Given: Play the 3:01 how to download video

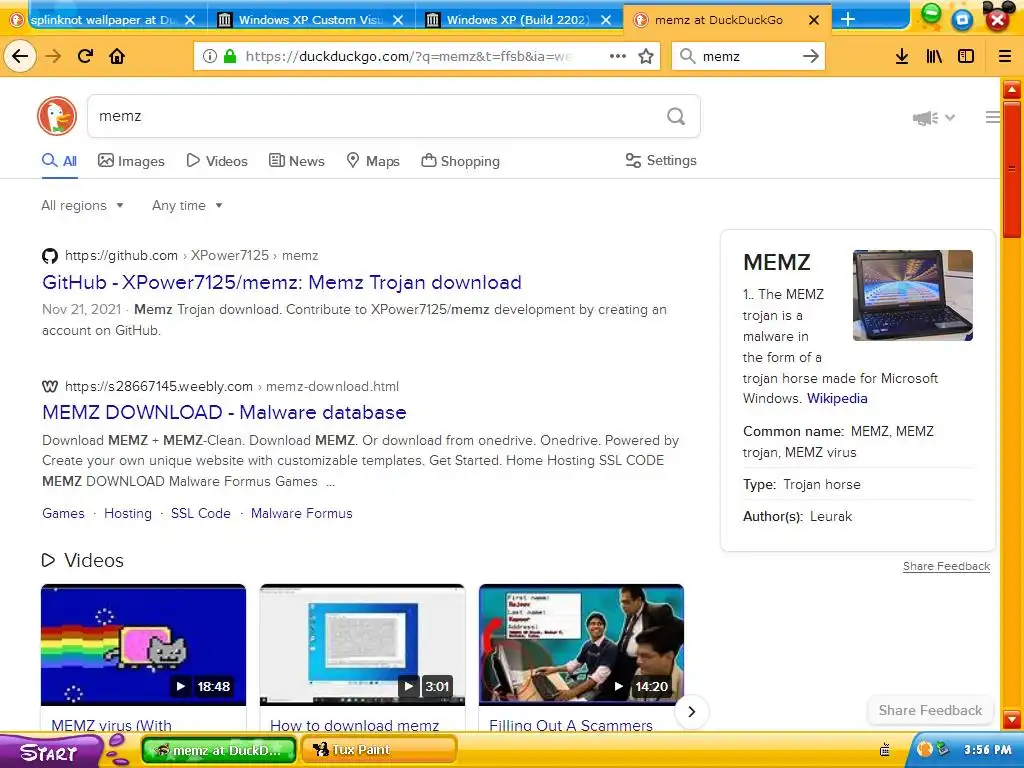Looking at the screenshot, I should (362, 645).
